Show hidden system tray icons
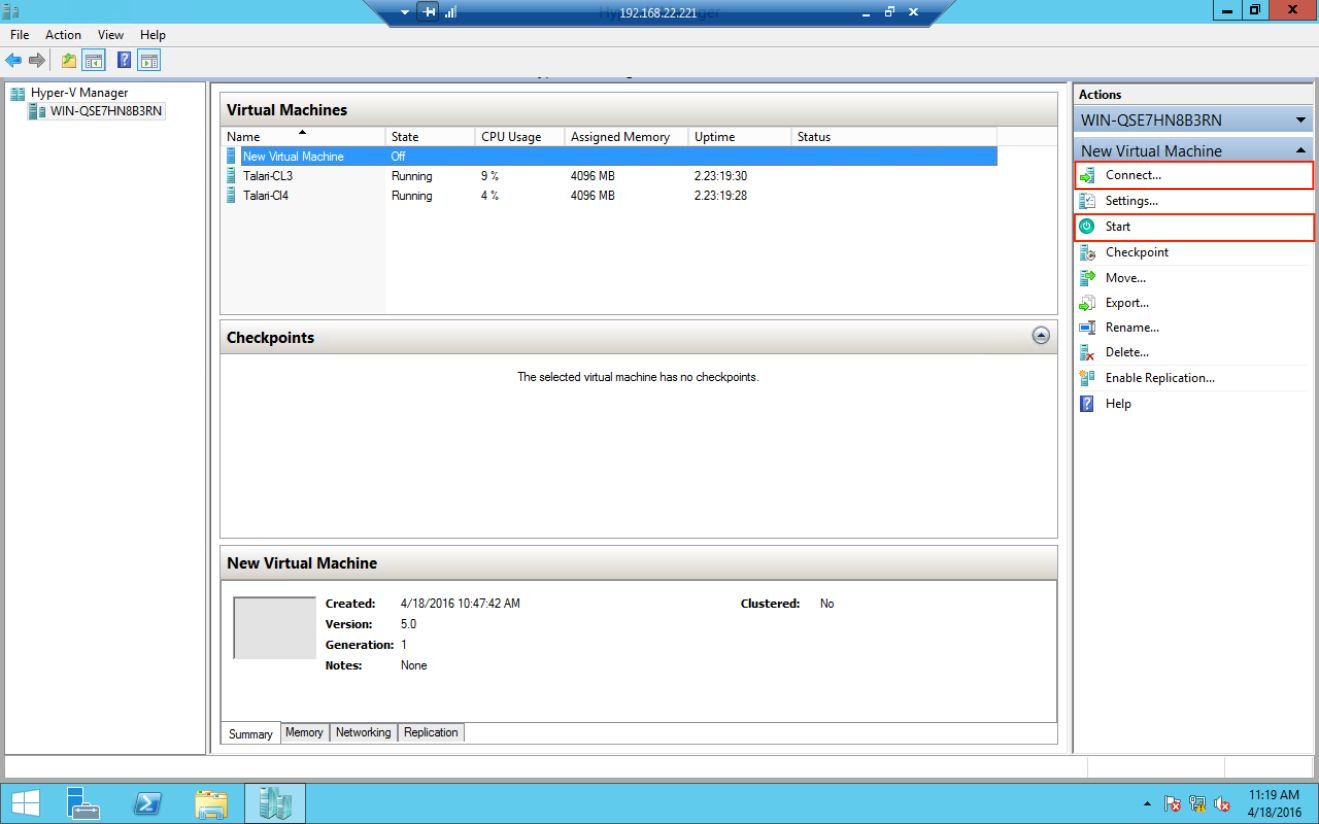 [1148, 804]
